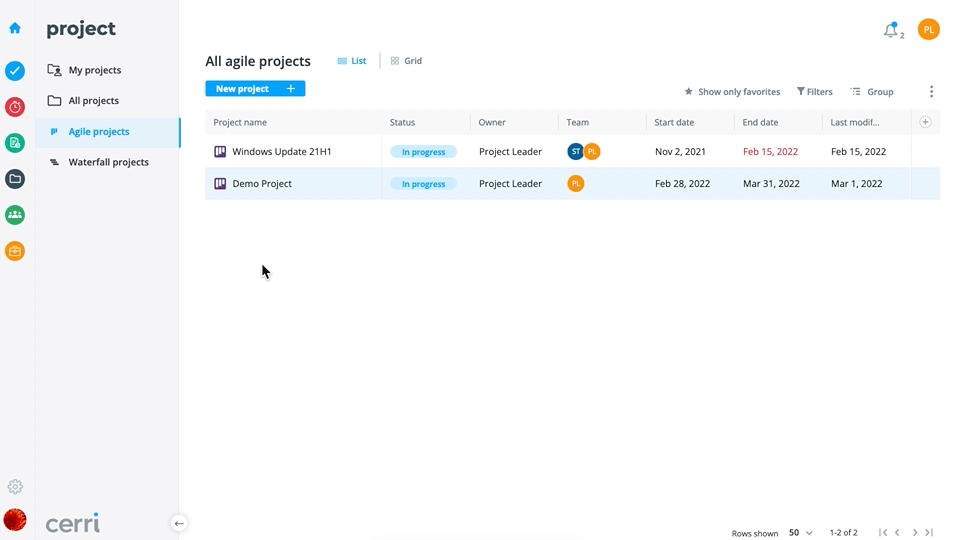The width and height of the screenshot is (960, 540).
Task: Open notifications bell icon
Action: [x=891, y=30]
